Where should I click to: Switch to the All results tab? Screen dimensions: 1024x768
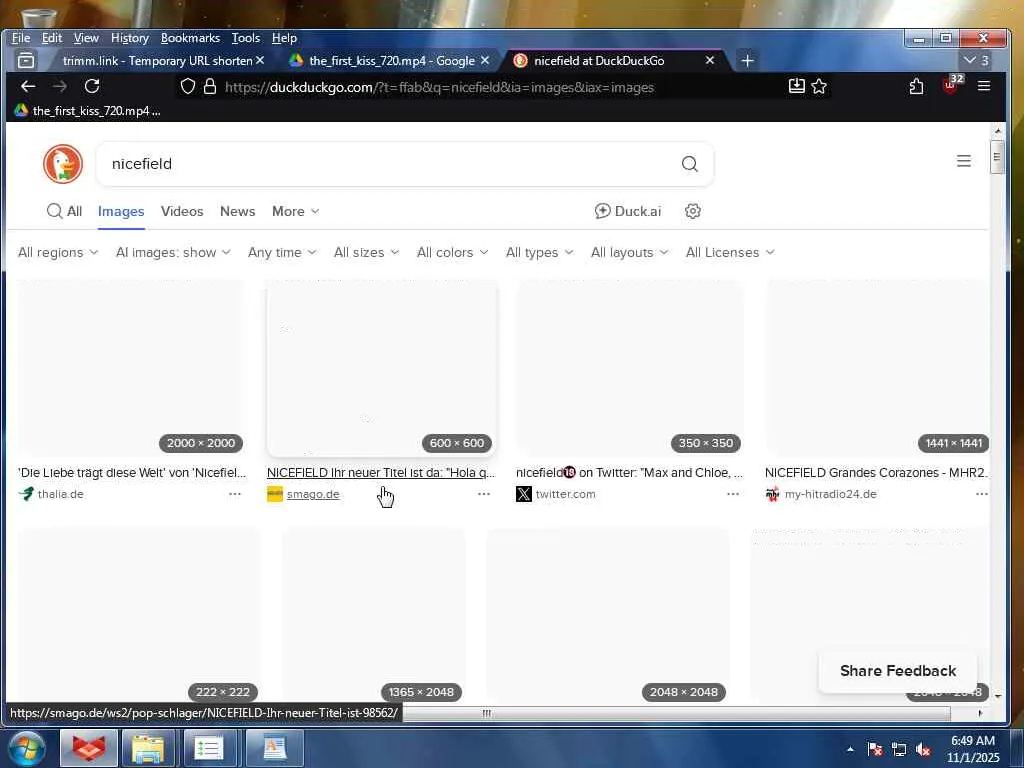(x=65, y=211)
